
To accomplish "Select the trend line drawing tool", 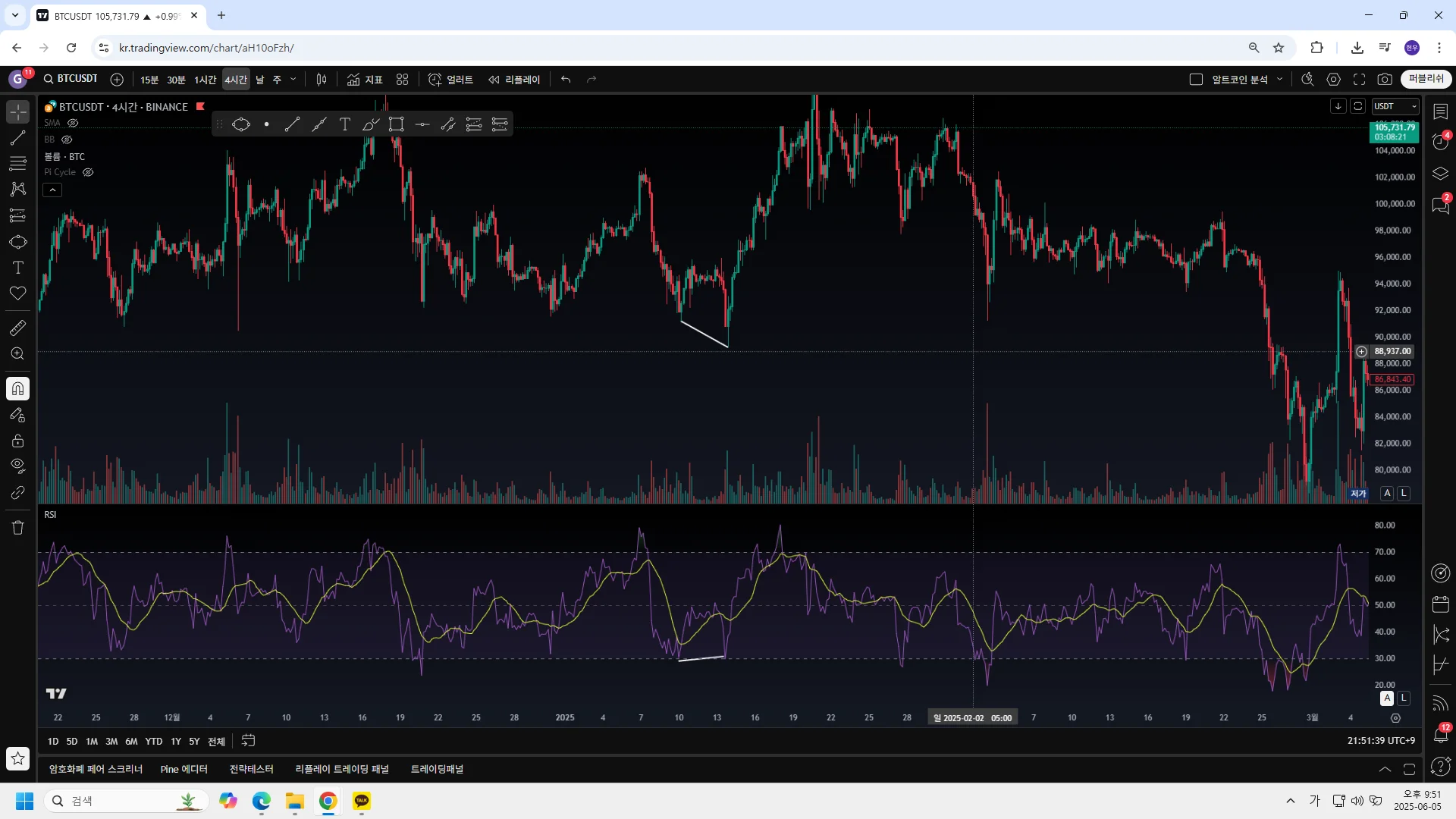I will click(x=18, y=138).
